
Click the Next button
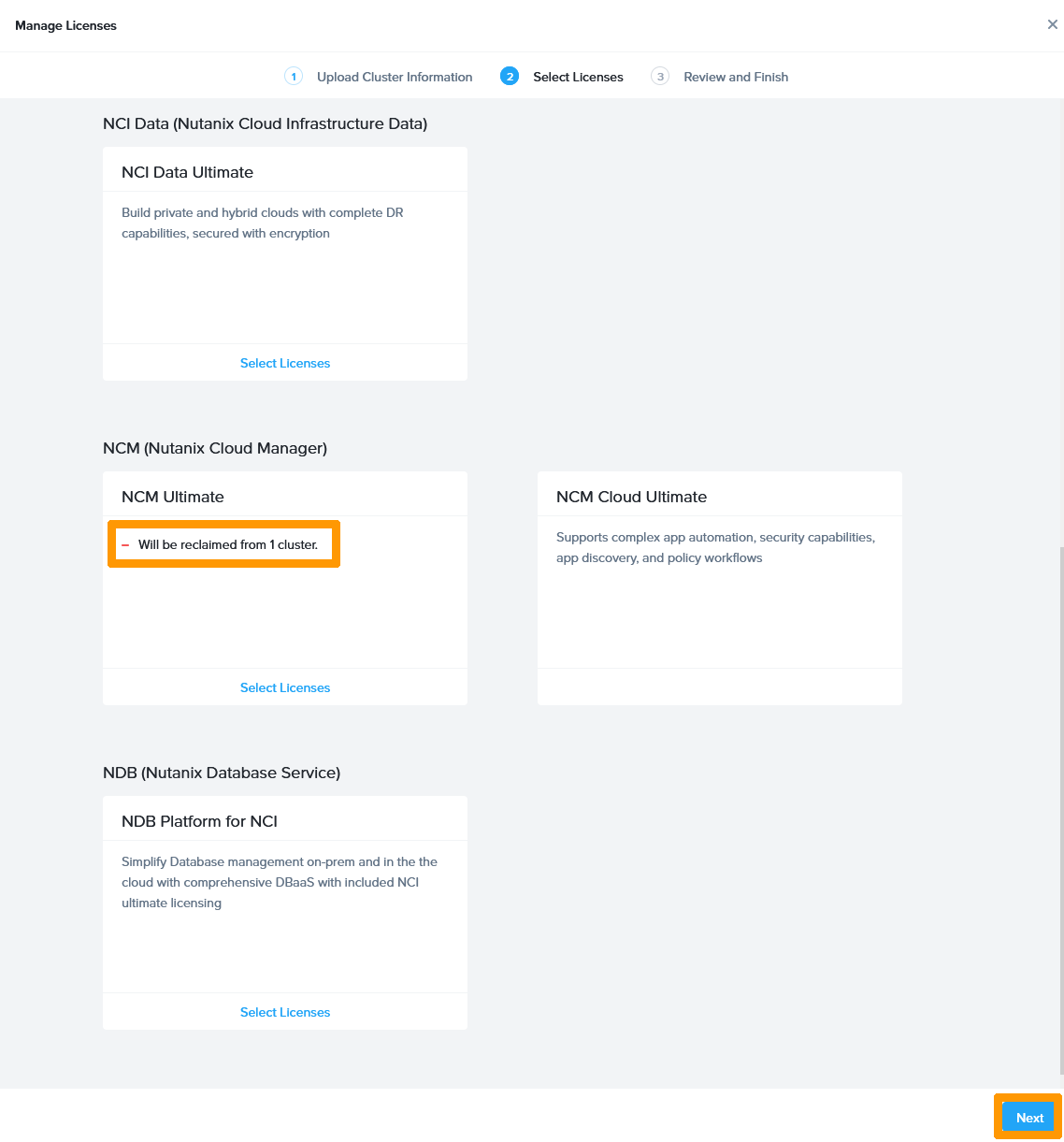click(1028, 1118)
